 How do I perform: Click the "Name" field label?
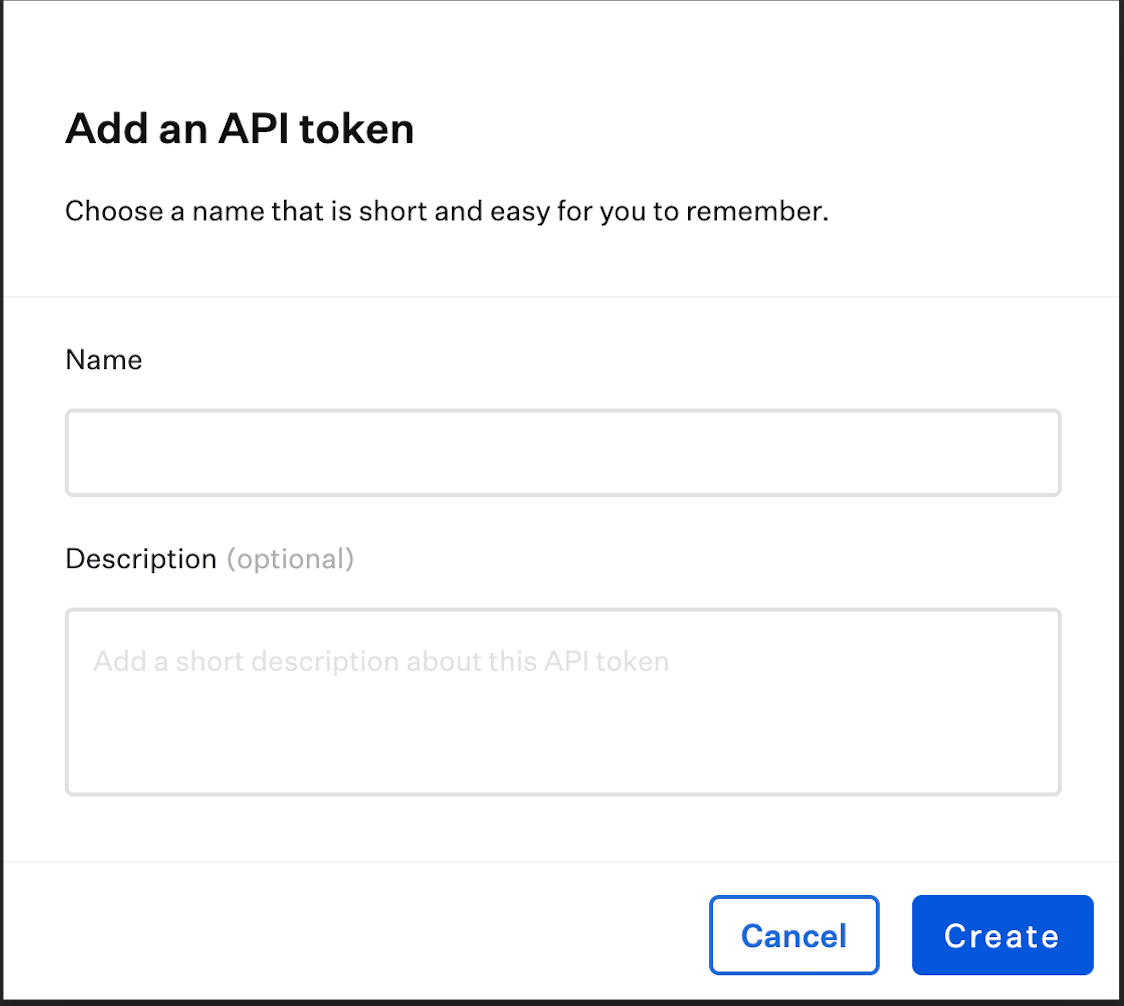104,360
